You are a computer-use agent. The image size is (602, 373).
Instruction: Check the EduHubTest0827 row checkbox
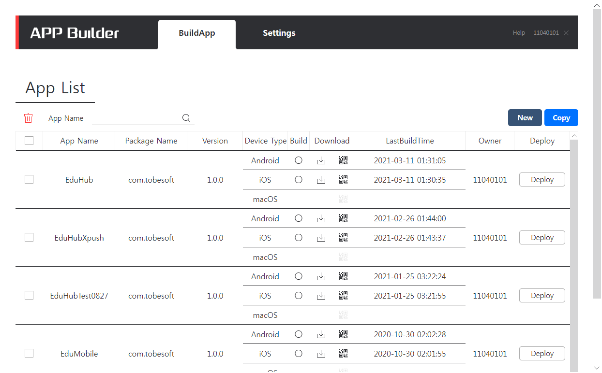pyautogui.click(x=29, y=295)
